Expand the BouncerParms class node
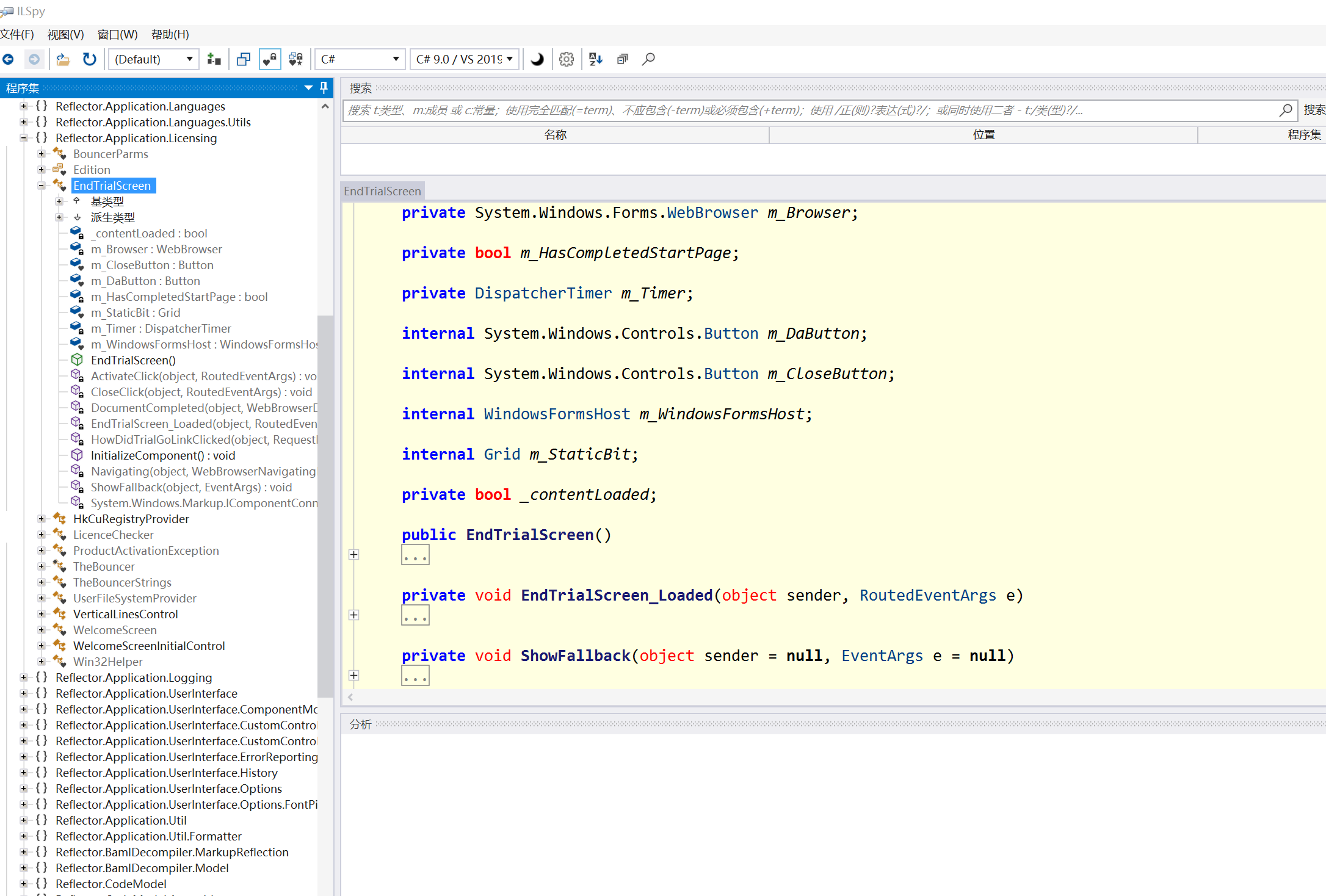 (42, 154)
